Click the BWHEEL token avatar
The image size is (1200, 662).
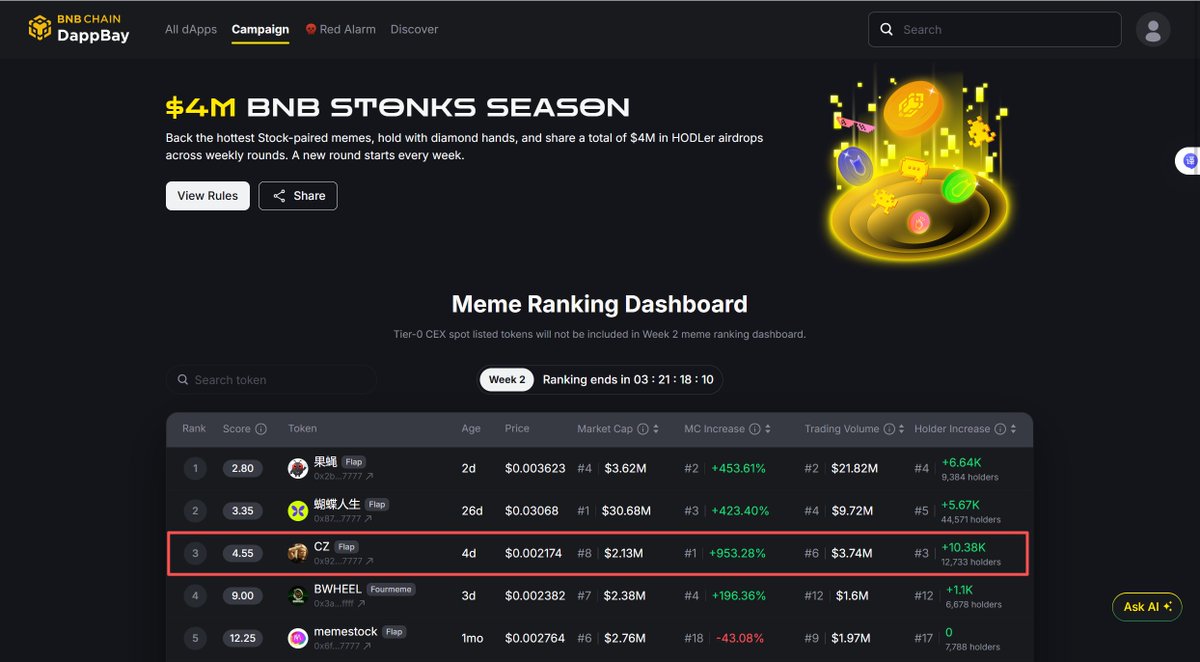point(298,595)
